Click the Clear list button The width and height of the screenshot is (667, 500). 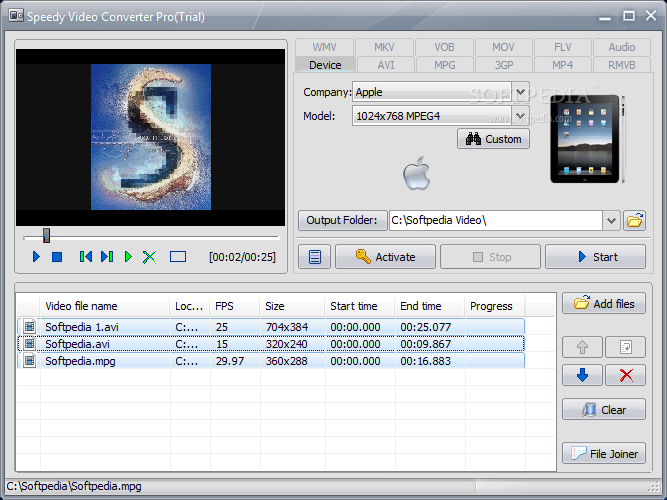click(604, 409)
